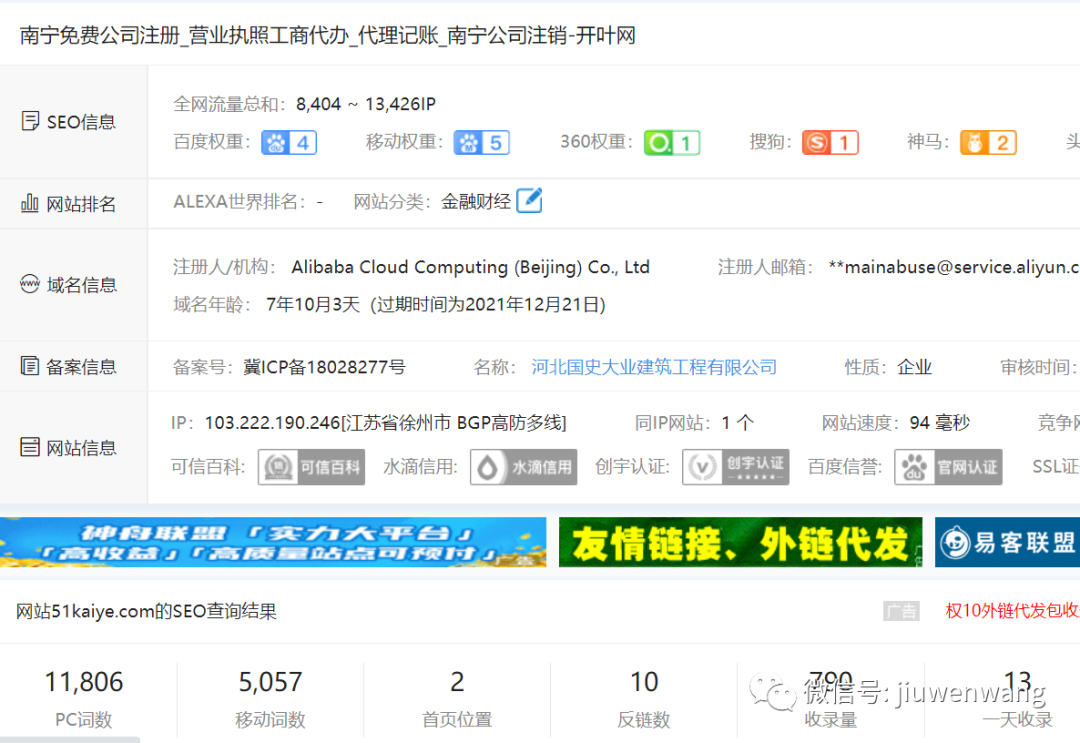Click the 网站51kaiye.com的SEO查询结果 heading
Screen dimensions: 1080x743
[x=146, y=611]
